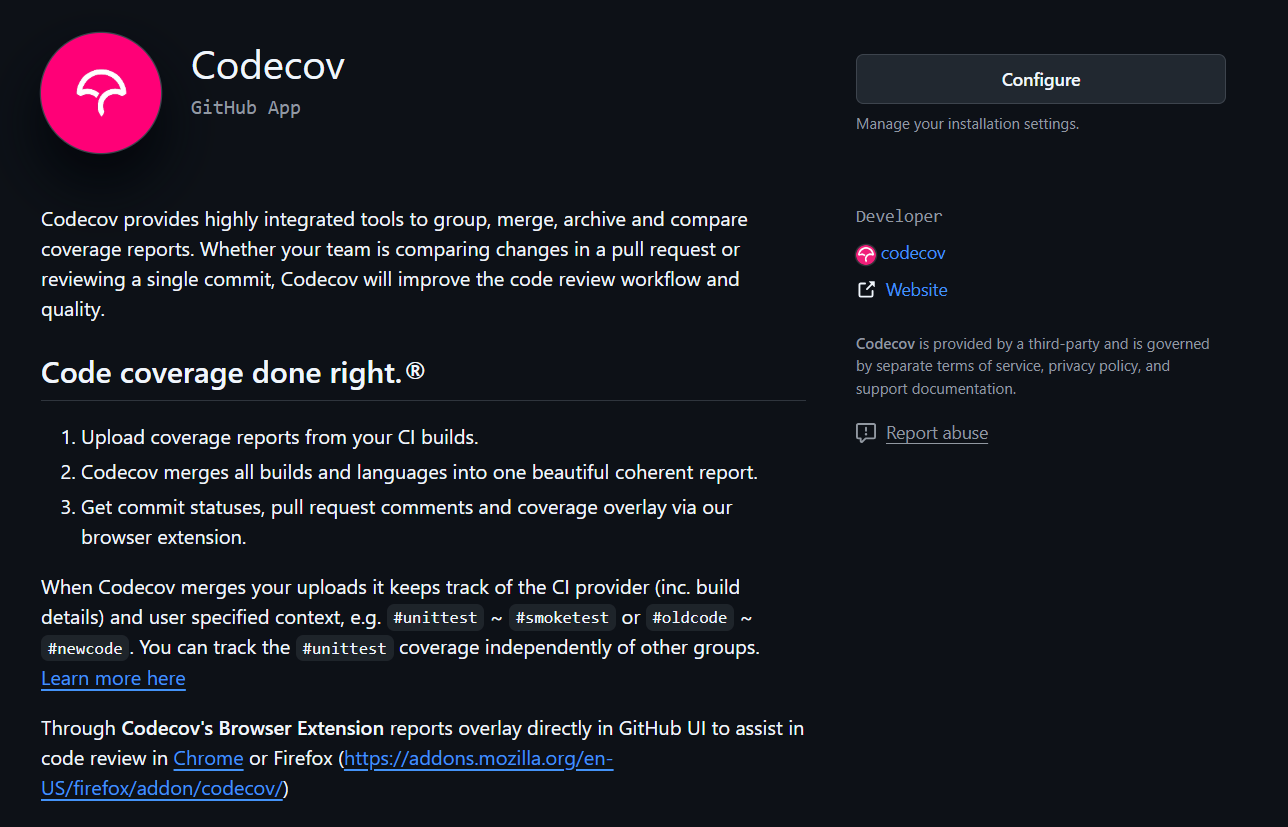
Task: Click the Developer section heading
Action: (x=898, y=216)
